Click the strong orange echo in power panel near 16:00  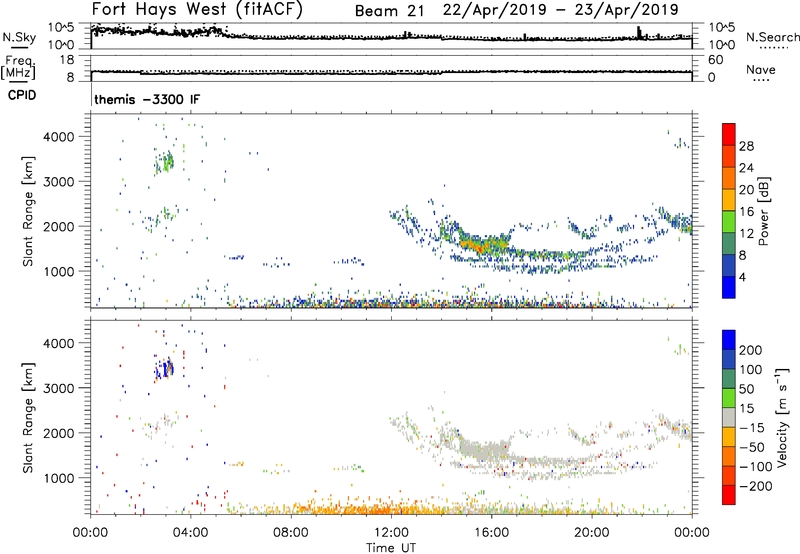tap(480, 246)
